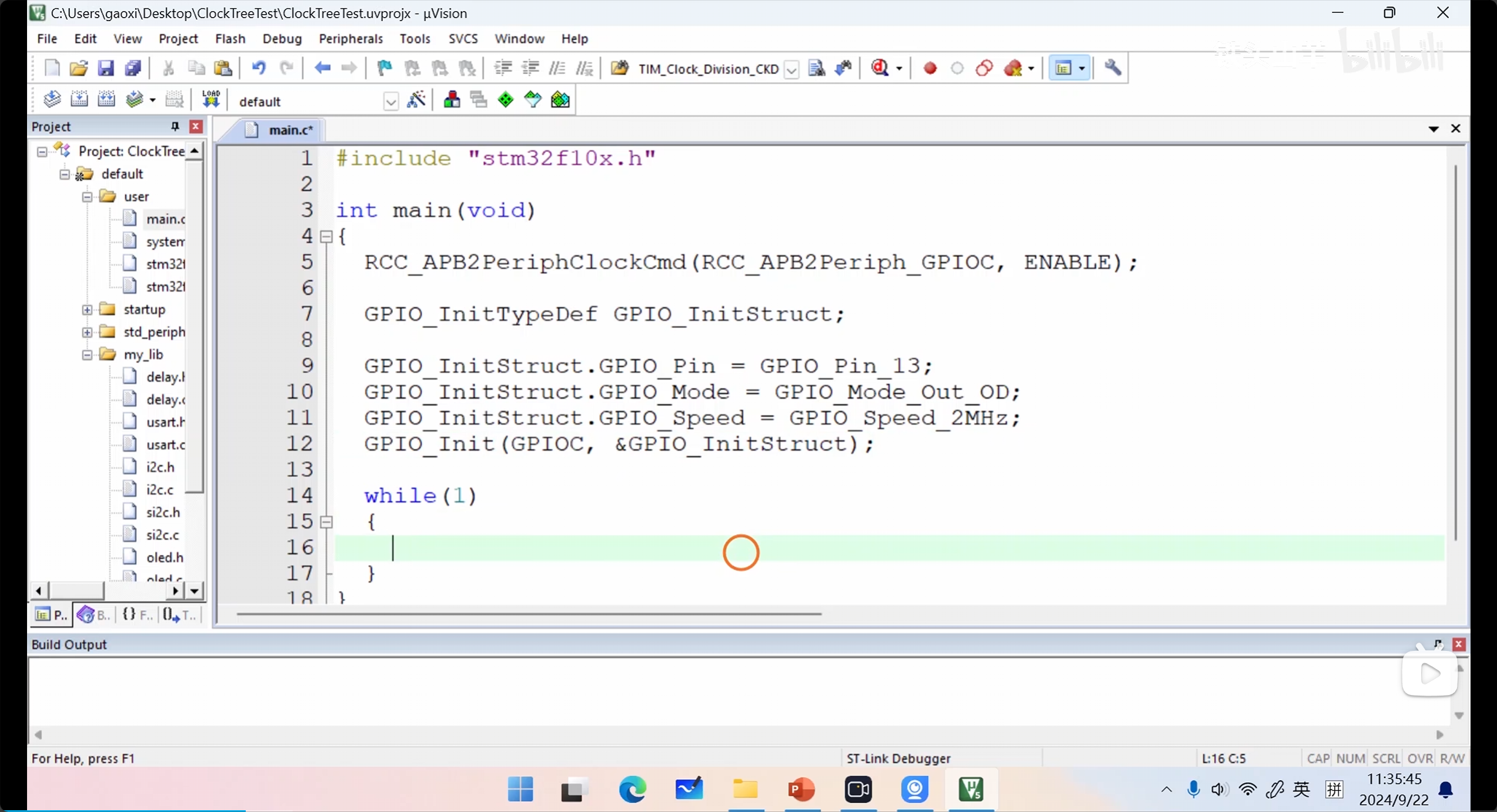Insert breakpoint with the red dot icon
This screenshot has width=1497, height=812.
(x=930, y=68)
